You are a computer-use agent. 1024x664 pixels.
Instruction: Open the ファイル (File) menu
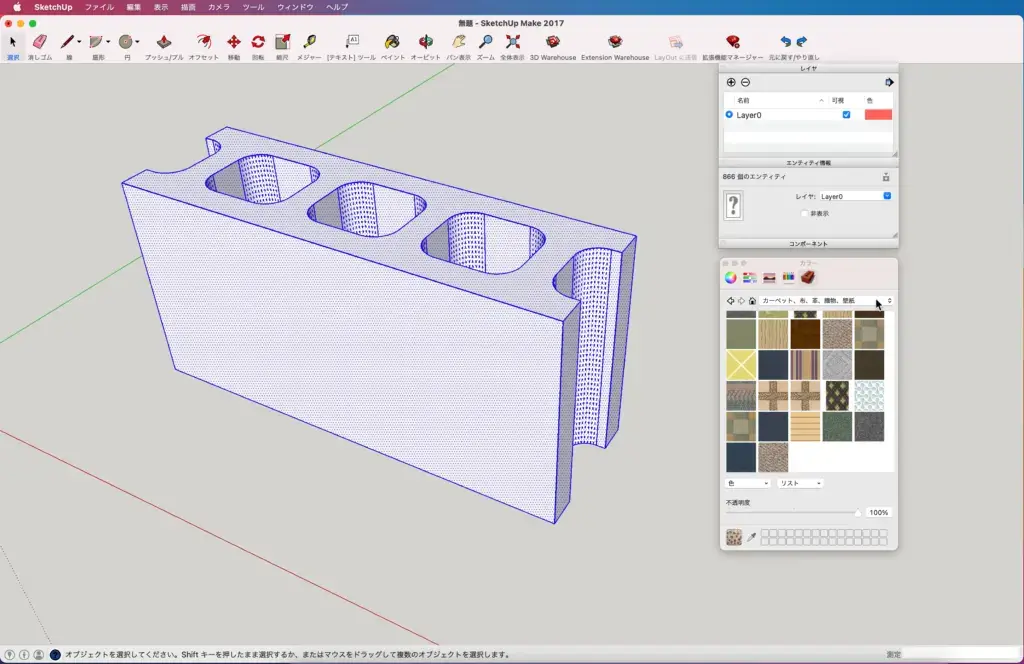click(x=99, y=7)
